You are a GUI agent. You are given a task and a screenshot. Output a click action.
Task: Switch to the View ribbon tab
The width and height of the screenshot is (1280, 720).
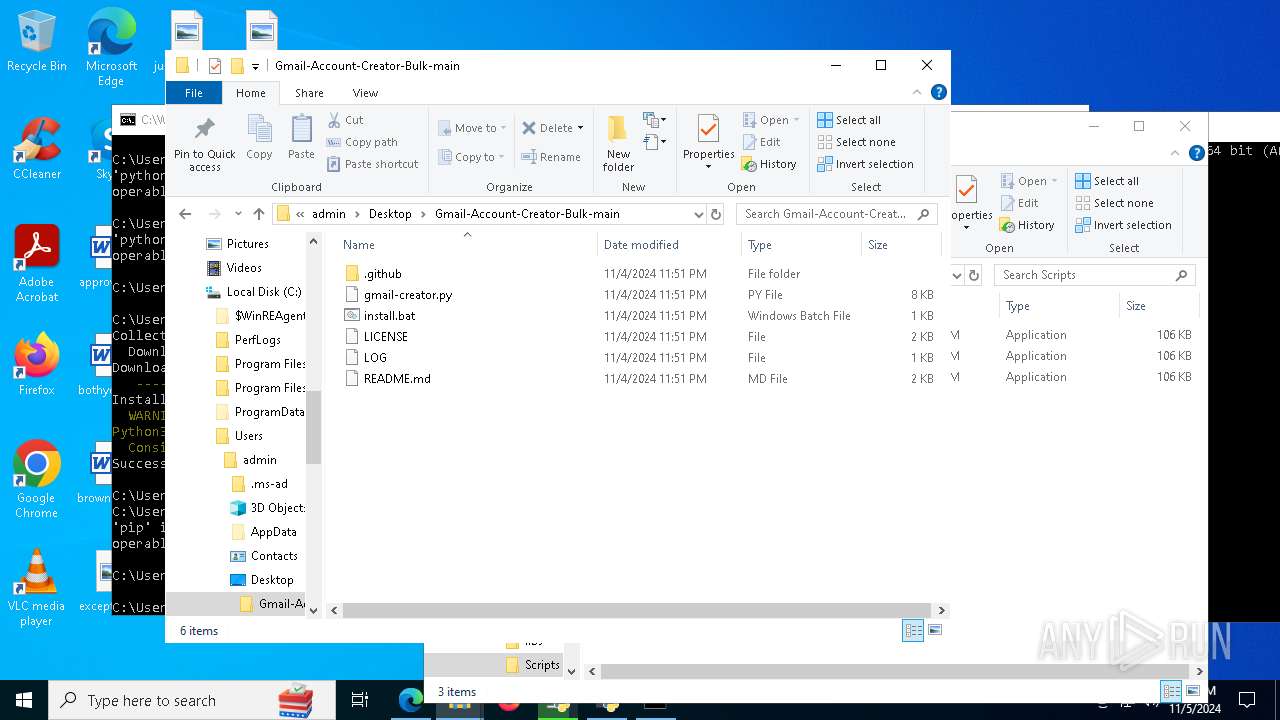[x=365, y=93]
